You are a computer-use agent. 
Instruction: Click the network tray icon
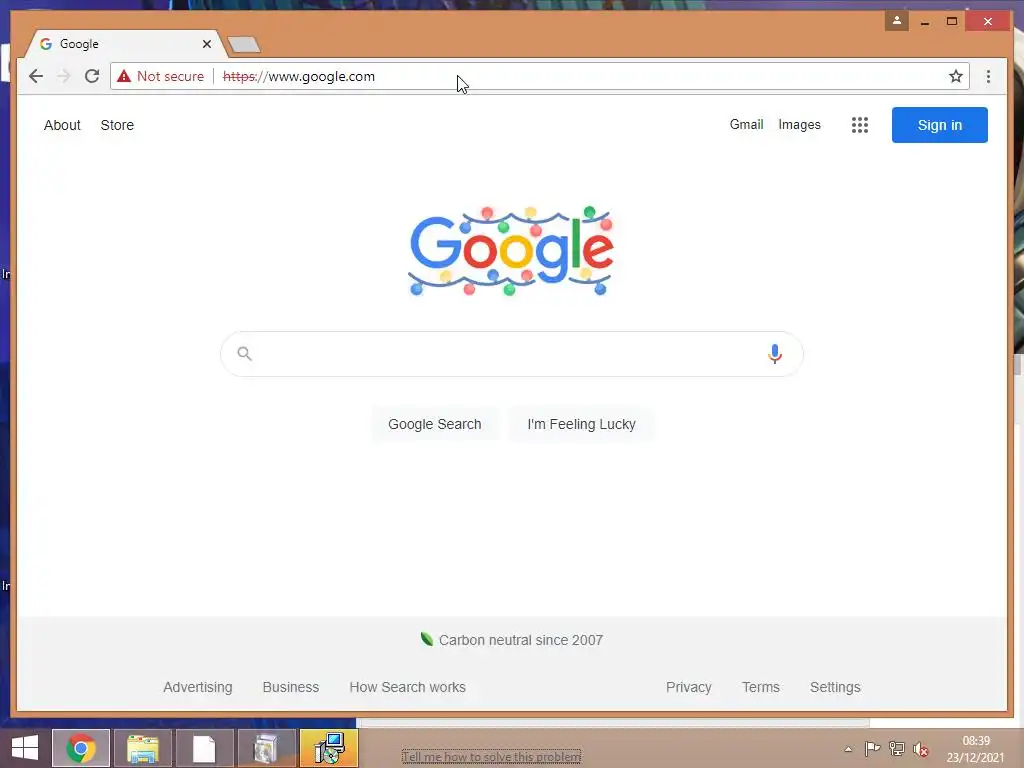[897, 749]
